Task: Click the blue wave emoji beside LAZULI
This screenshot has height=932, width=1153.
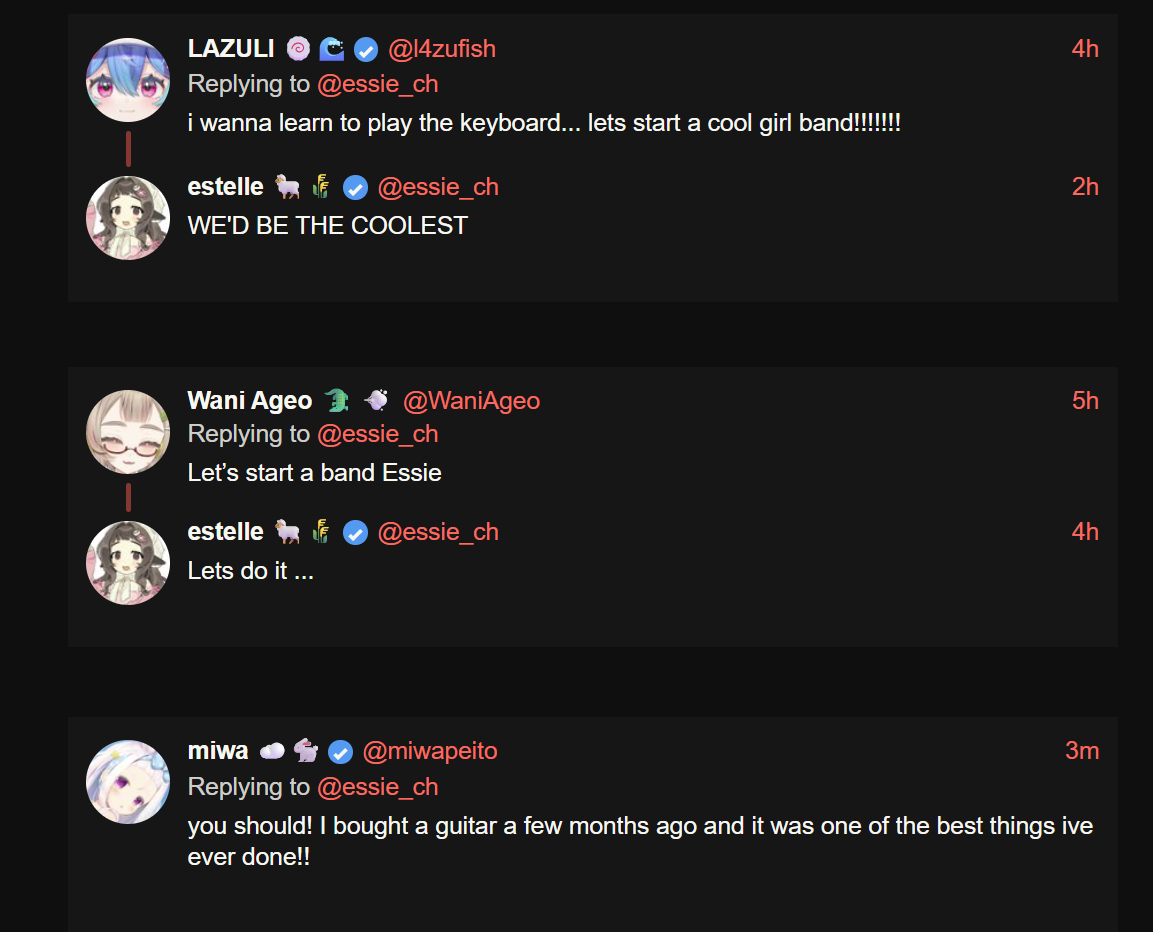Action: point(332,48)
